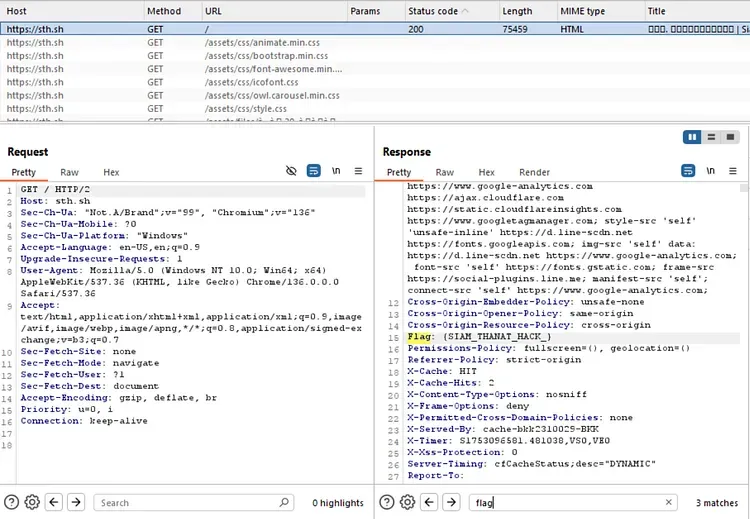Select row /assets/css/font-awesome.min
Screen dimensions: 750x519
tap(375, 69)
